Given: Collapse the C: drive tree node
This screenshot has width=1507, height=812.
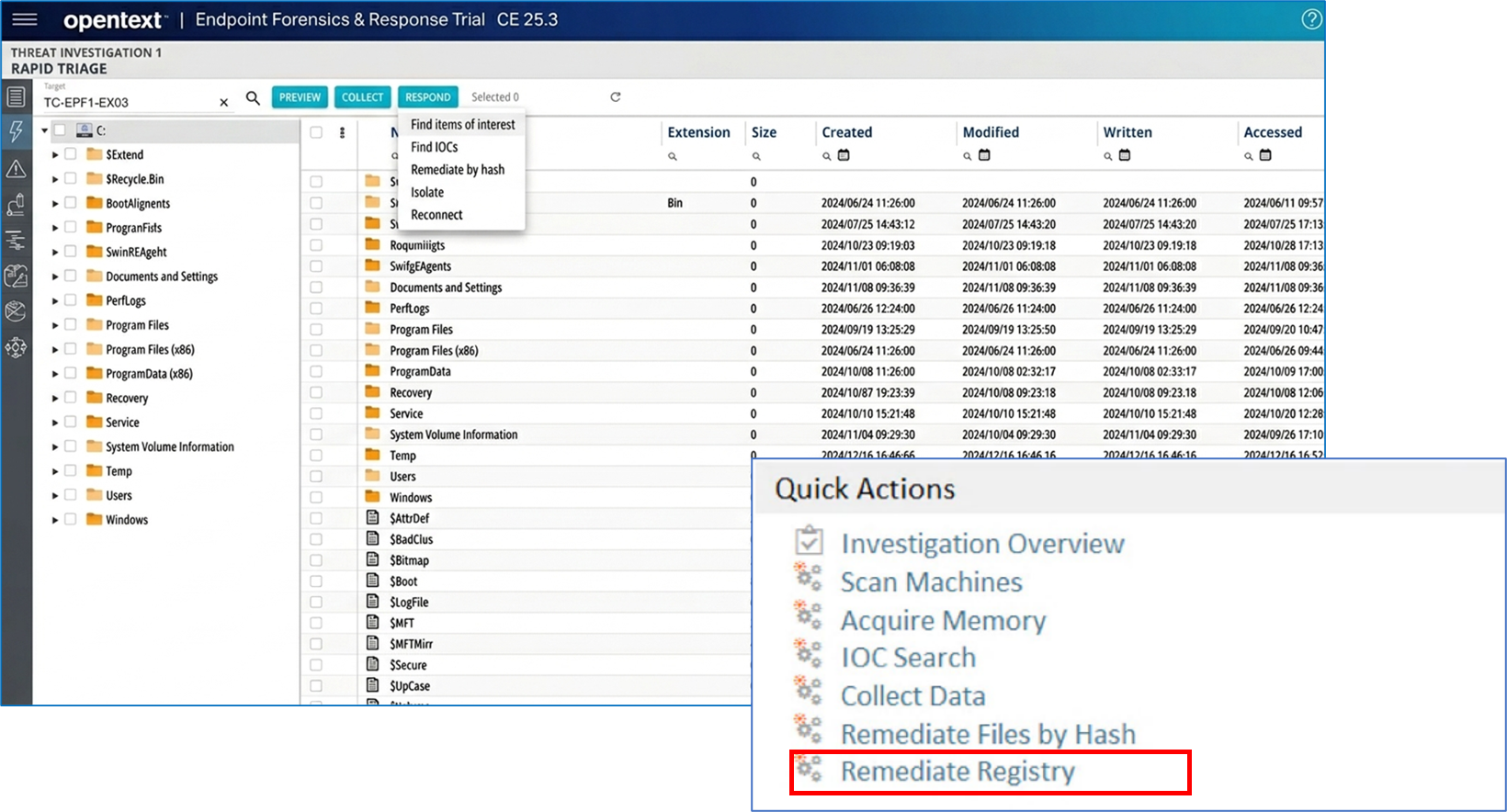Looking at the screenshot, I should coord(44,130).
